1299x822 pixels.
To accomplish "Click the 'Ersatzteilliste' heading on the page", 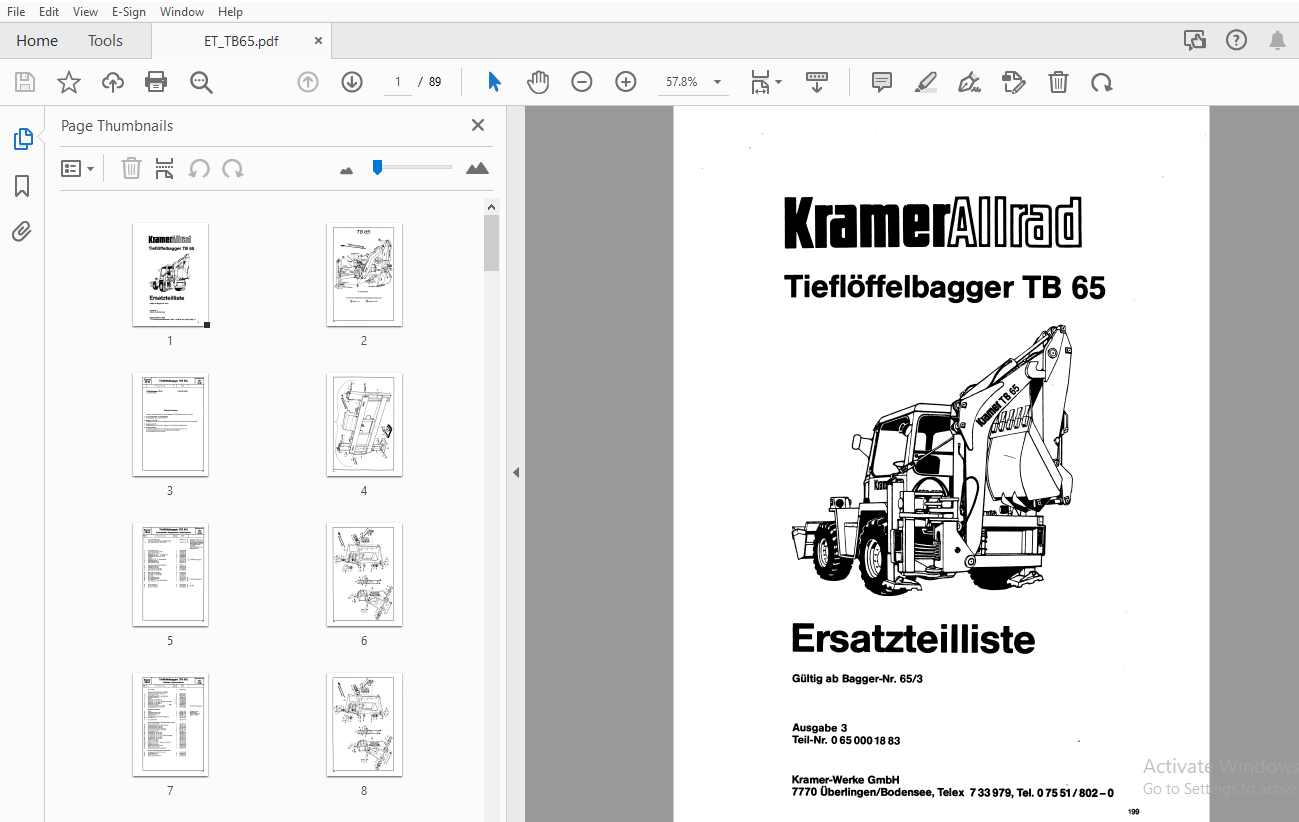I will point(913,640).
